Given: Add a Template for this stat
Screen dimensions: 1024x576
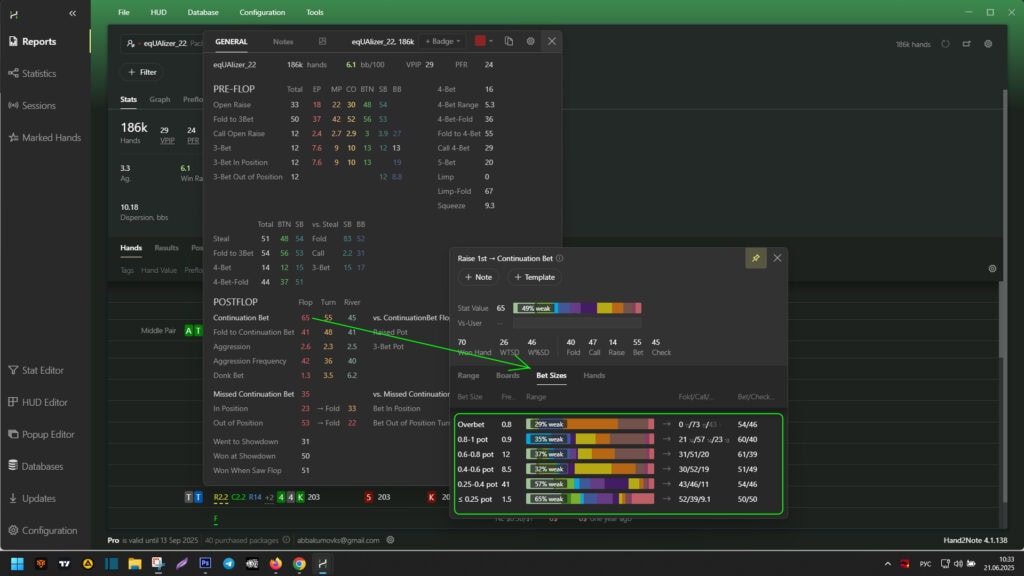Looking at the screenshot, I should click(x=535, y=277).
